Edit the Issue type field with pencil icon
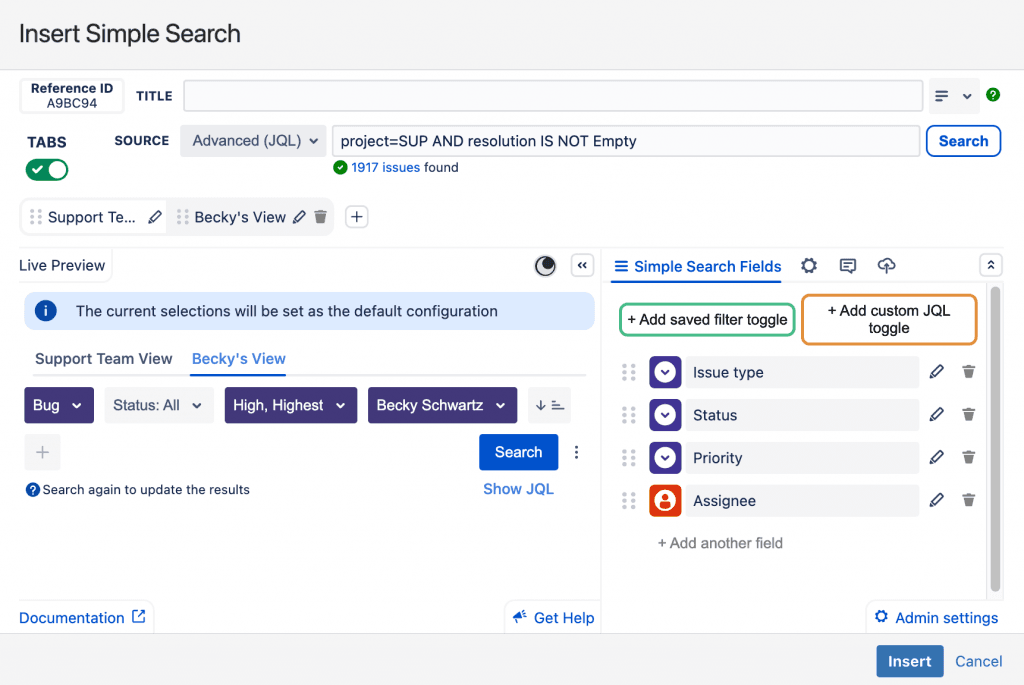Image resolution: width=1024 pixels, height=685 pixels. tap(936, 372)
